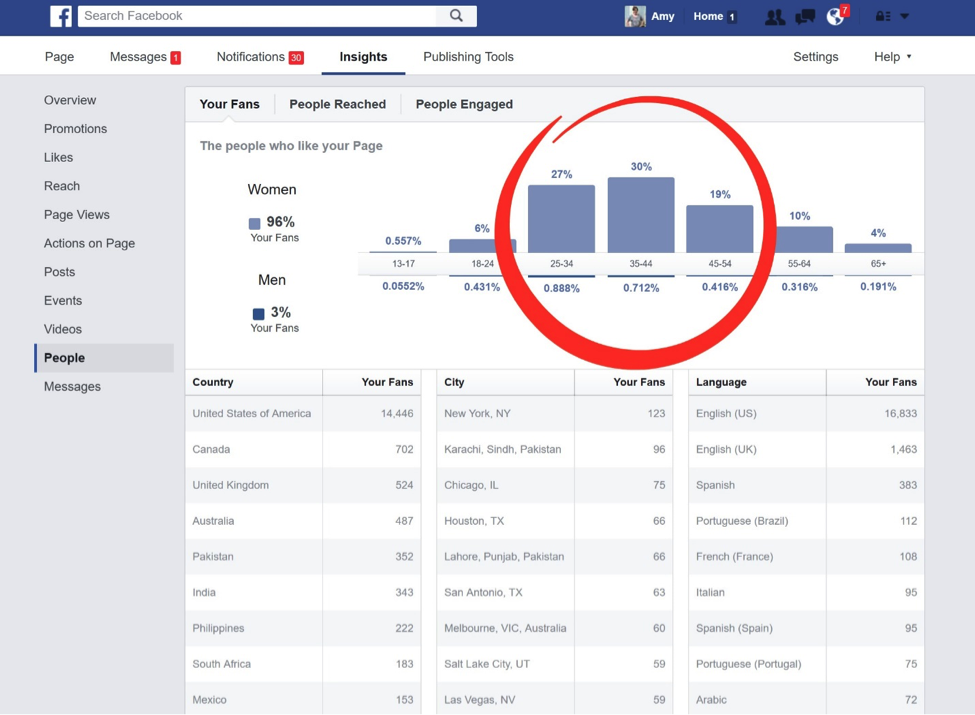Open page Settings
The height and width of the screenshot is (715, 975).
coord(815,57)
